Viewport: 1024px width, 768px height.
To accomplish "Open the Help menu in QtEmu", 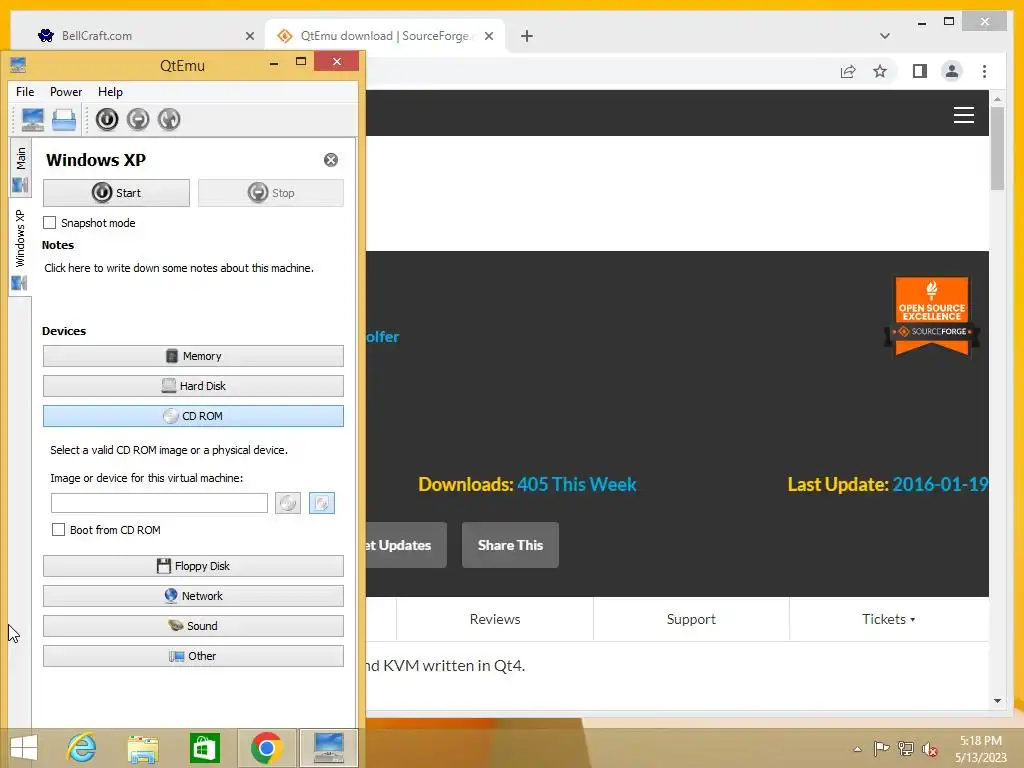I will click(x=110, y=92).
